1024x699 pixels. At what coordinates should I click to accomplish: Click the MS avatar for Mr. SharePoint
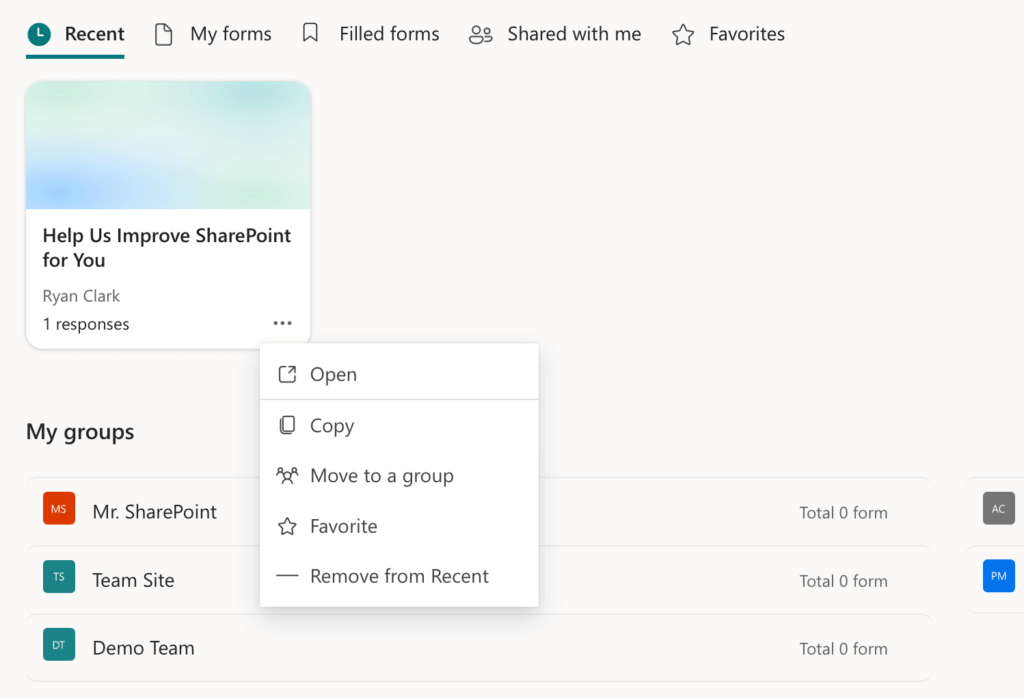pos(59,508)
